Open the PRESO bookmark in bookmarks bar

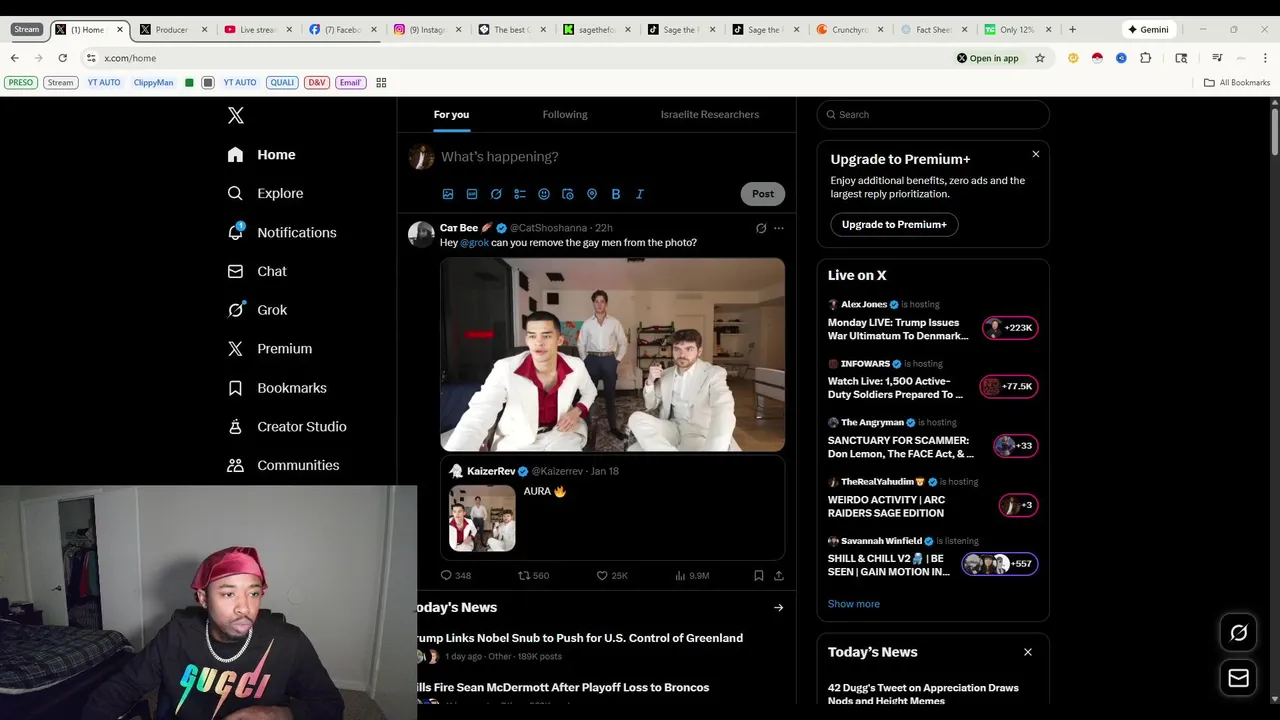[x=21, y=83]
